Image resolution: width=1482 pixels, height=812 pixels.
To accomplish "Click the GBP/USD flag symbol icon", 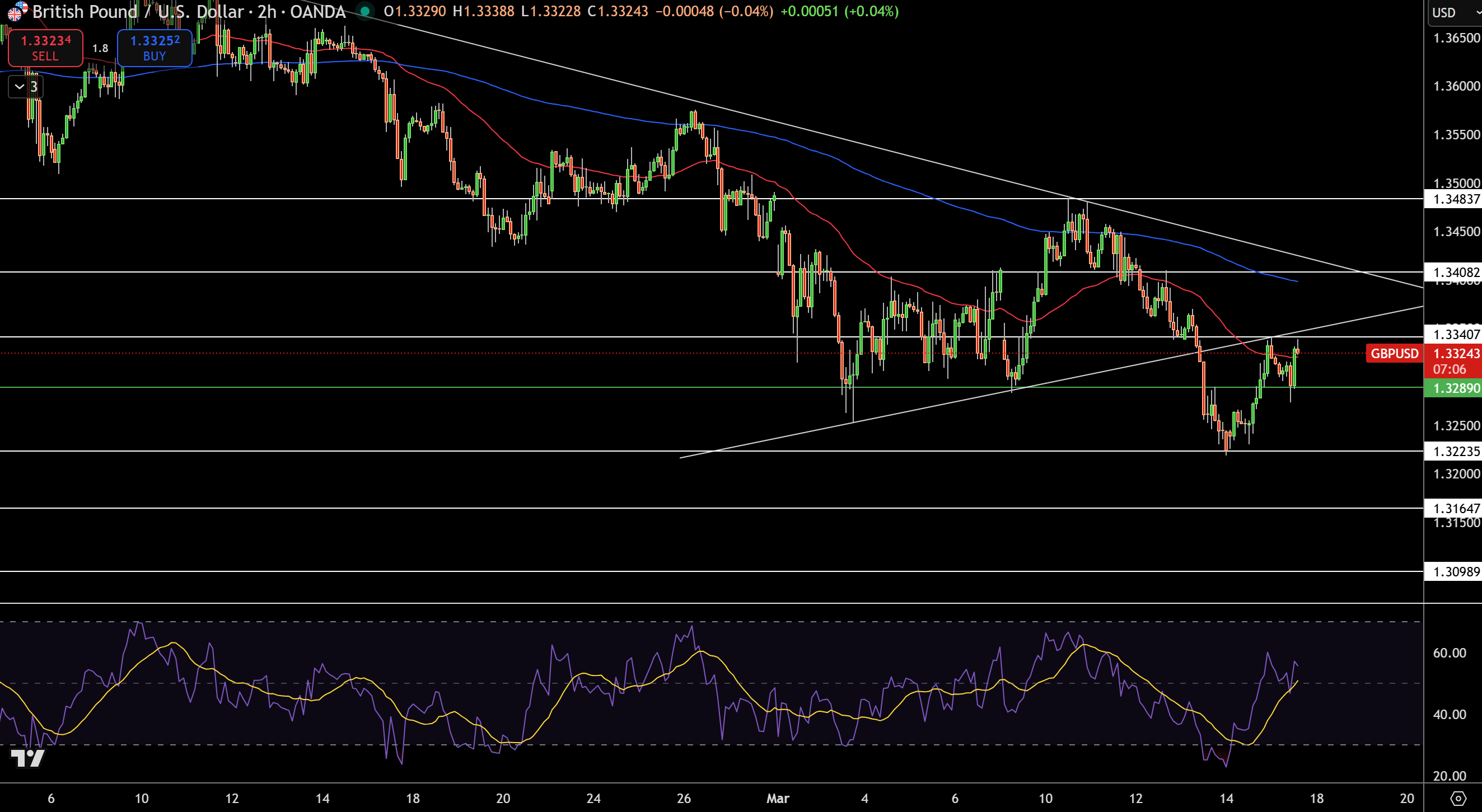I will point(17,11).
